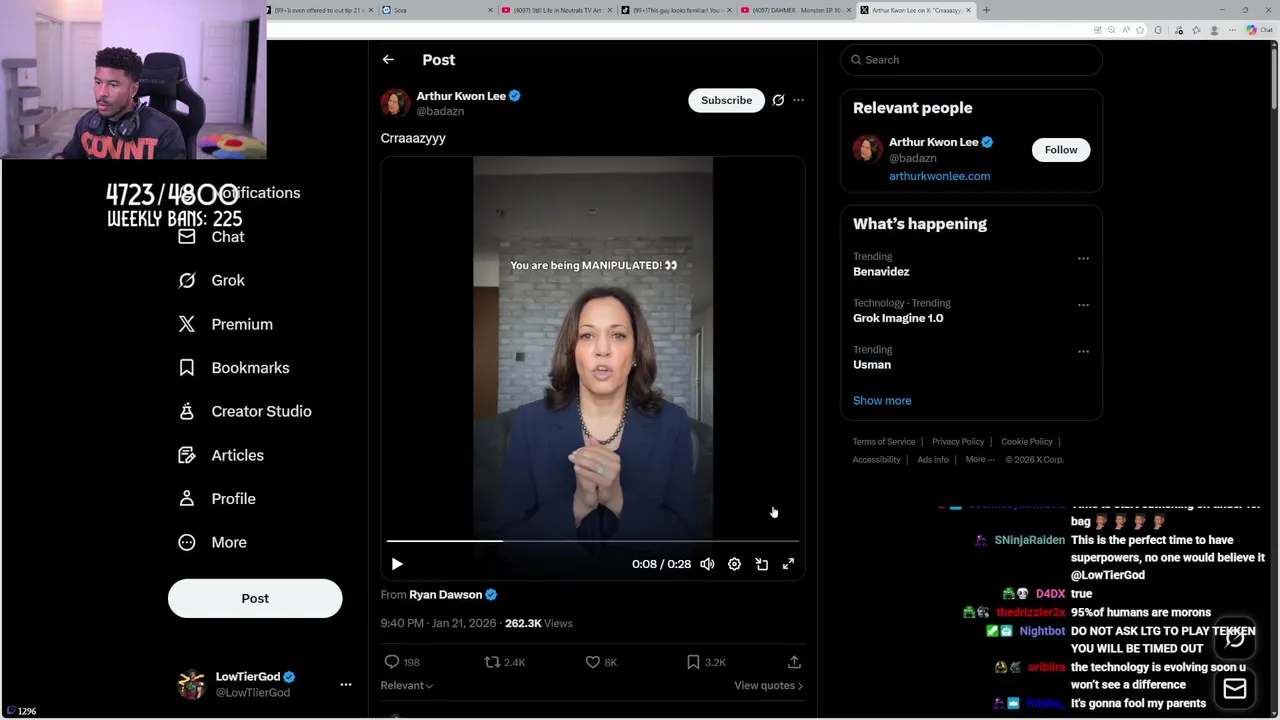Reply to post with 198 comments
Screen dimensions: 1280x720
[402, 662]
